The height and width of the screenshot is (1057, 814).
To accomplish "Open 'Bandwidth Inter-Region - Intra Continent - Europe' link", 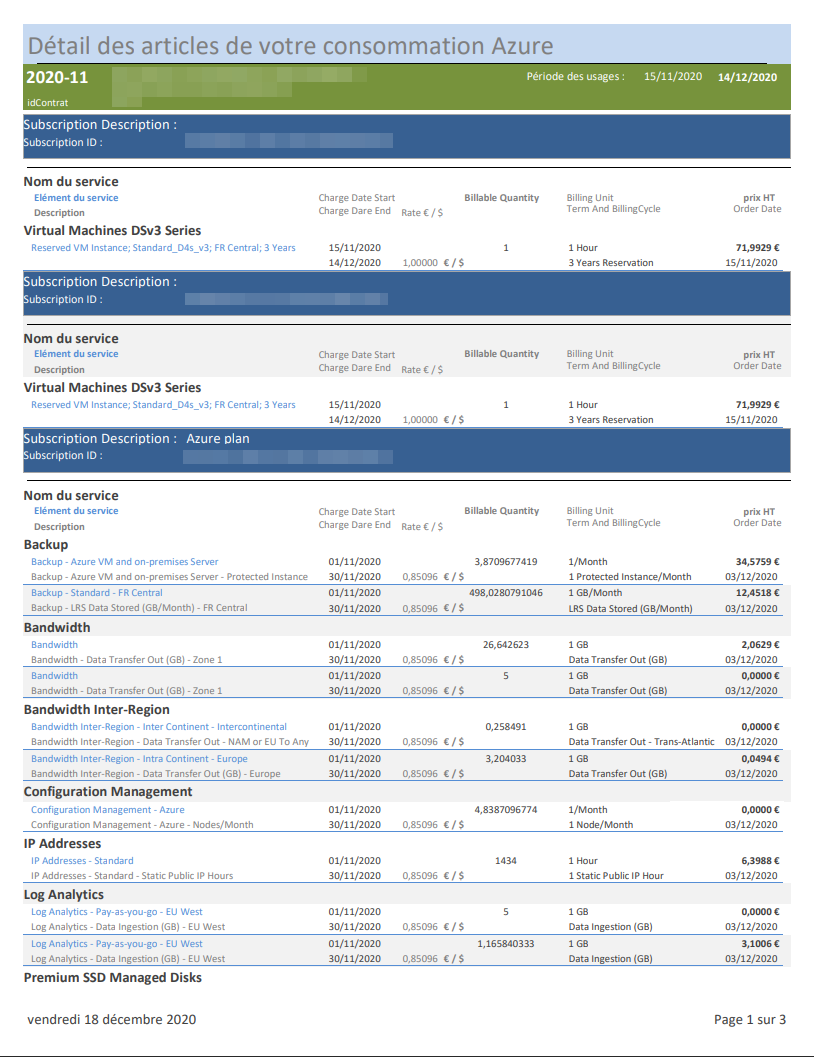I will (x=139, y=758).
